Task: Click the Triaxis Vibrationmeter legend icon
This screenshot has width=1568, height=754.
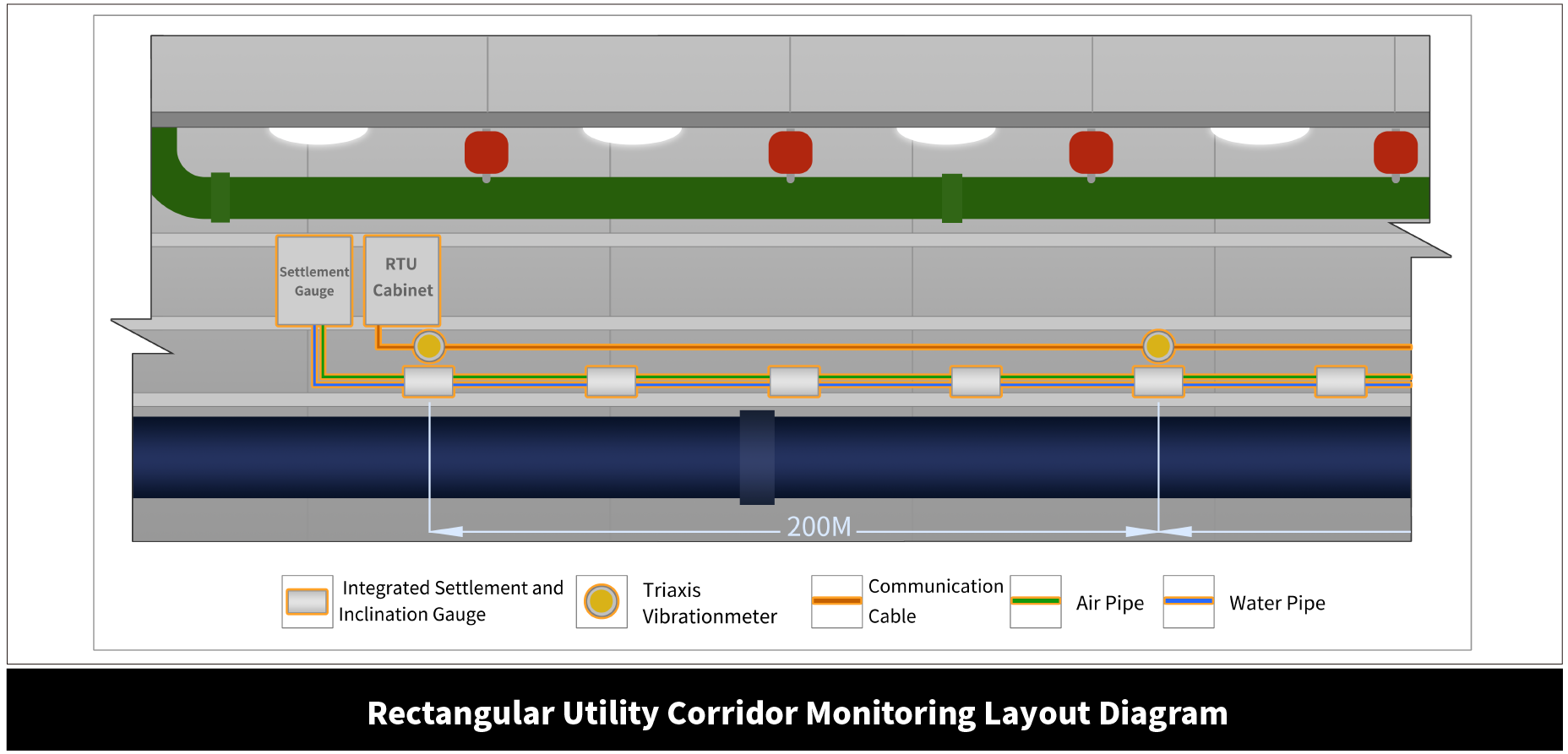Action: pyautogui.click(x=602, y=602)
